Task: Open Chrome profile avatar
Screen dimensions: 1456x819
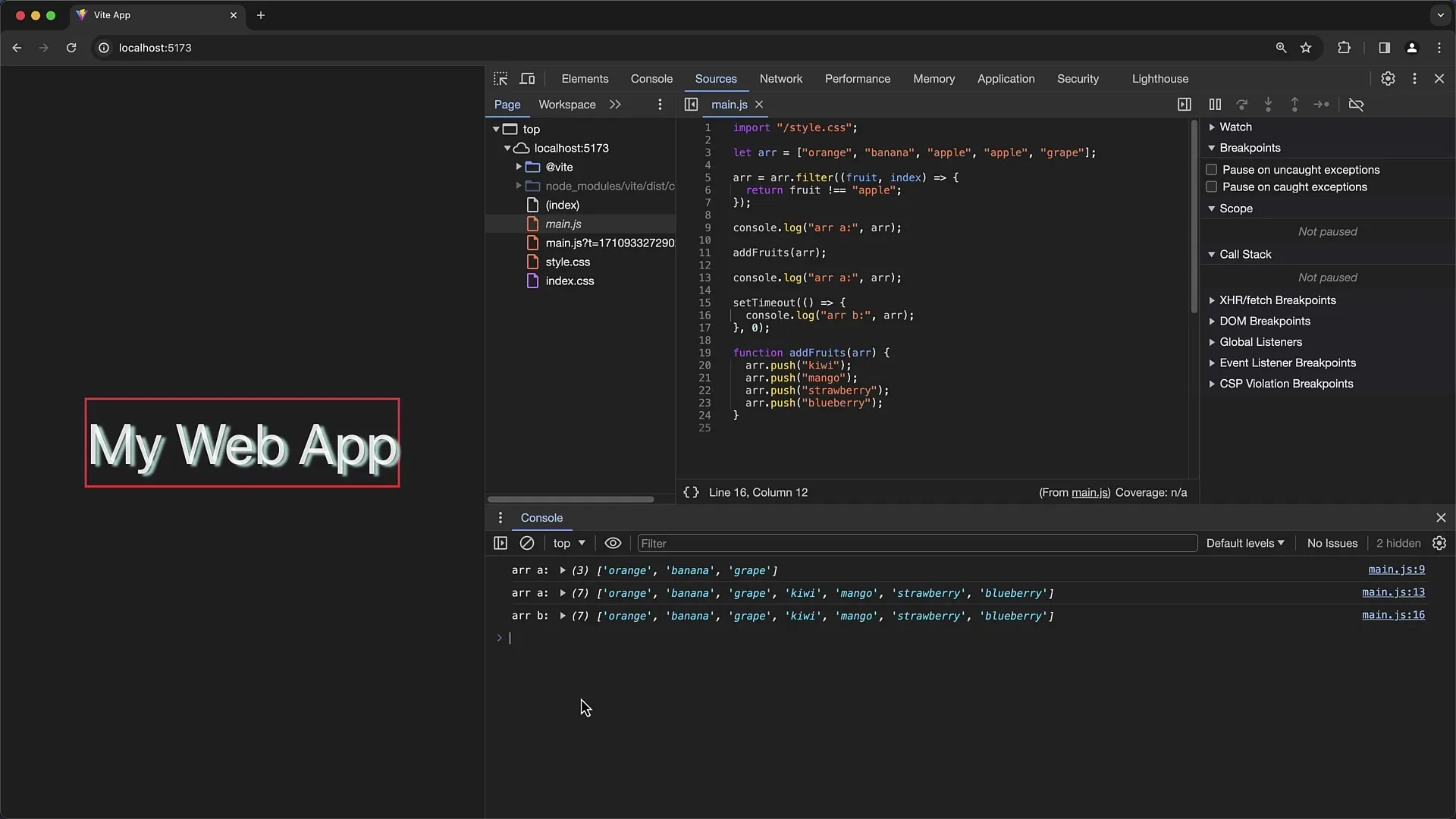Action: [1411, 48]
